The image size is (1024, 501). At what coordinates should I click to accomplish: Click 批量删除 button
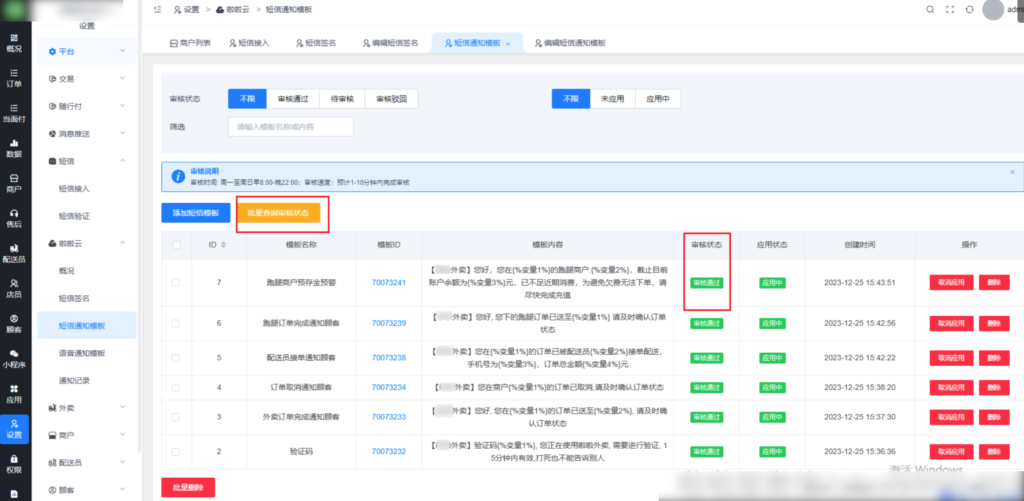(x=188, y=487)
